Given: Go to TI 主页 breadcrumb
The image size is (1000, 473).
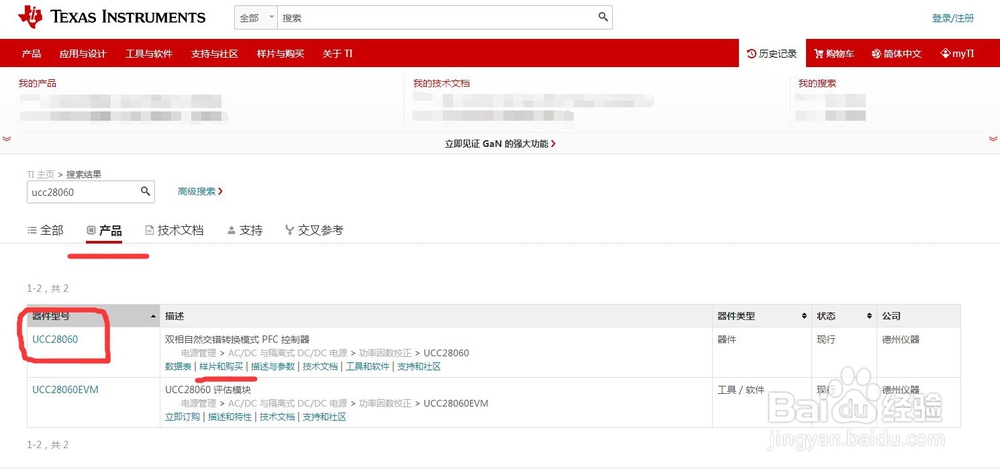Looking at the screenshot, I should point(41,174).
